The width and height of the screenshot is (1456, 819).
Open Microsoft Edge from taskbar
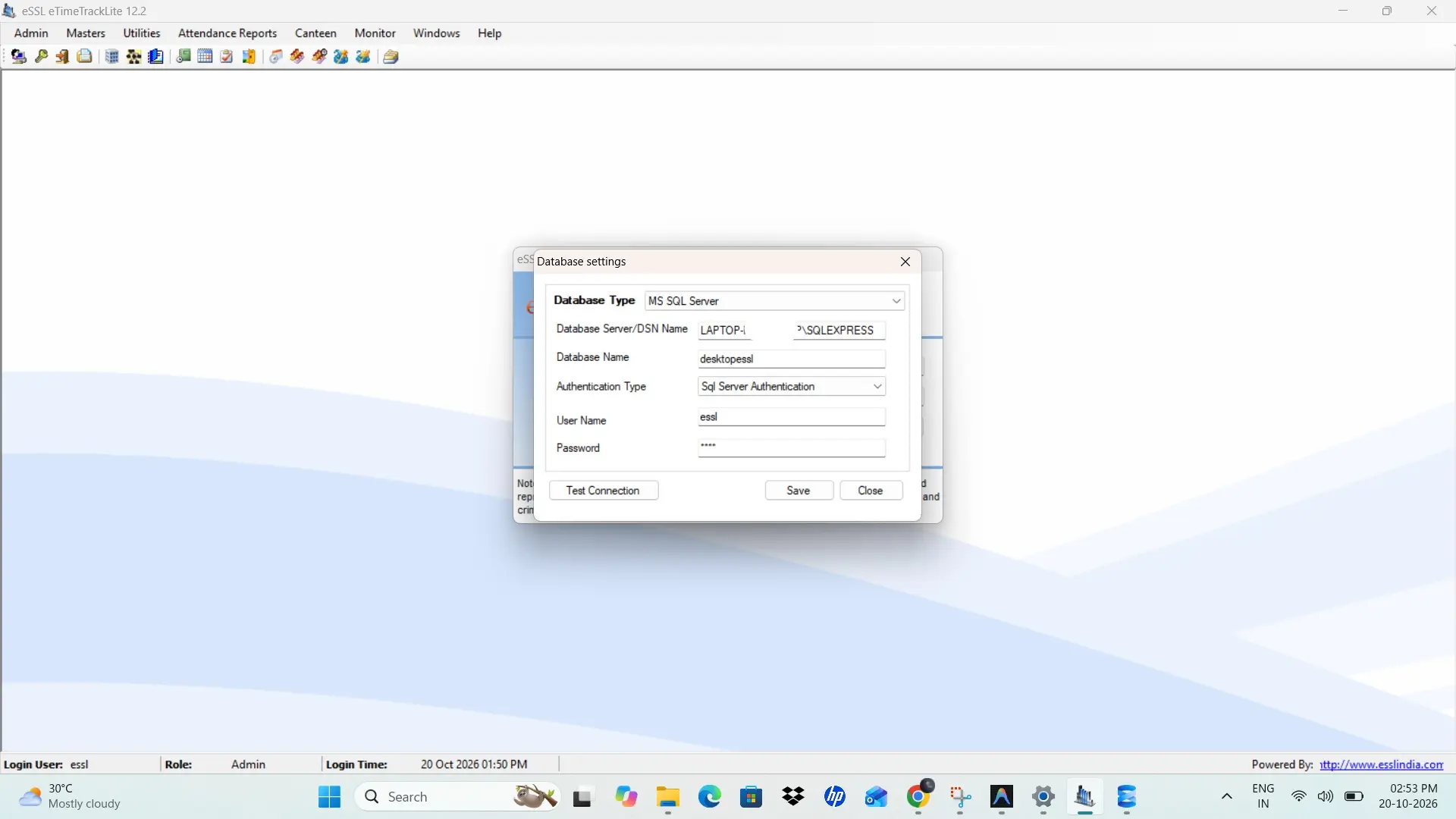(710, 796)
